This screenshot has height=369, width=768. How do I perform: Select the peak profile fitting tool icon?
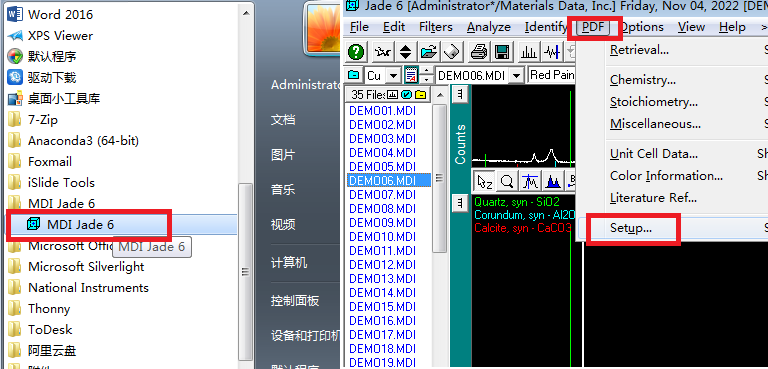pyautogui.click(x=530, y=182)
